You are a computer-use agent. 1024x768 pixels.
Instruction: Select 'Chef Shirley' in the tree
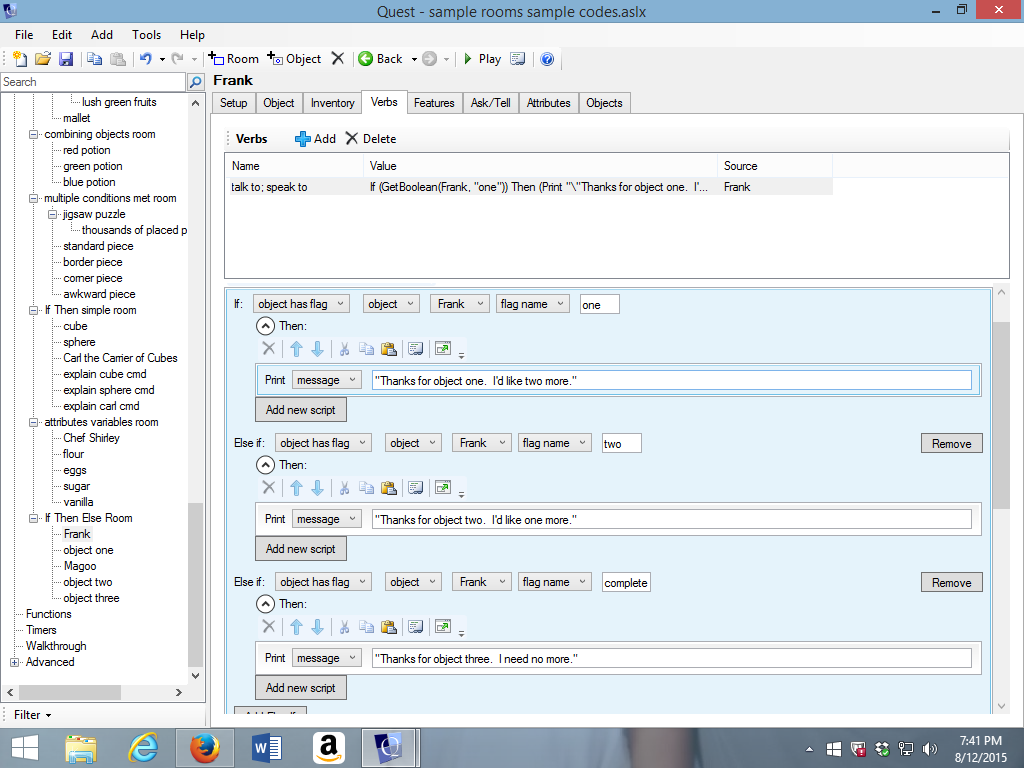pos(91,438)
